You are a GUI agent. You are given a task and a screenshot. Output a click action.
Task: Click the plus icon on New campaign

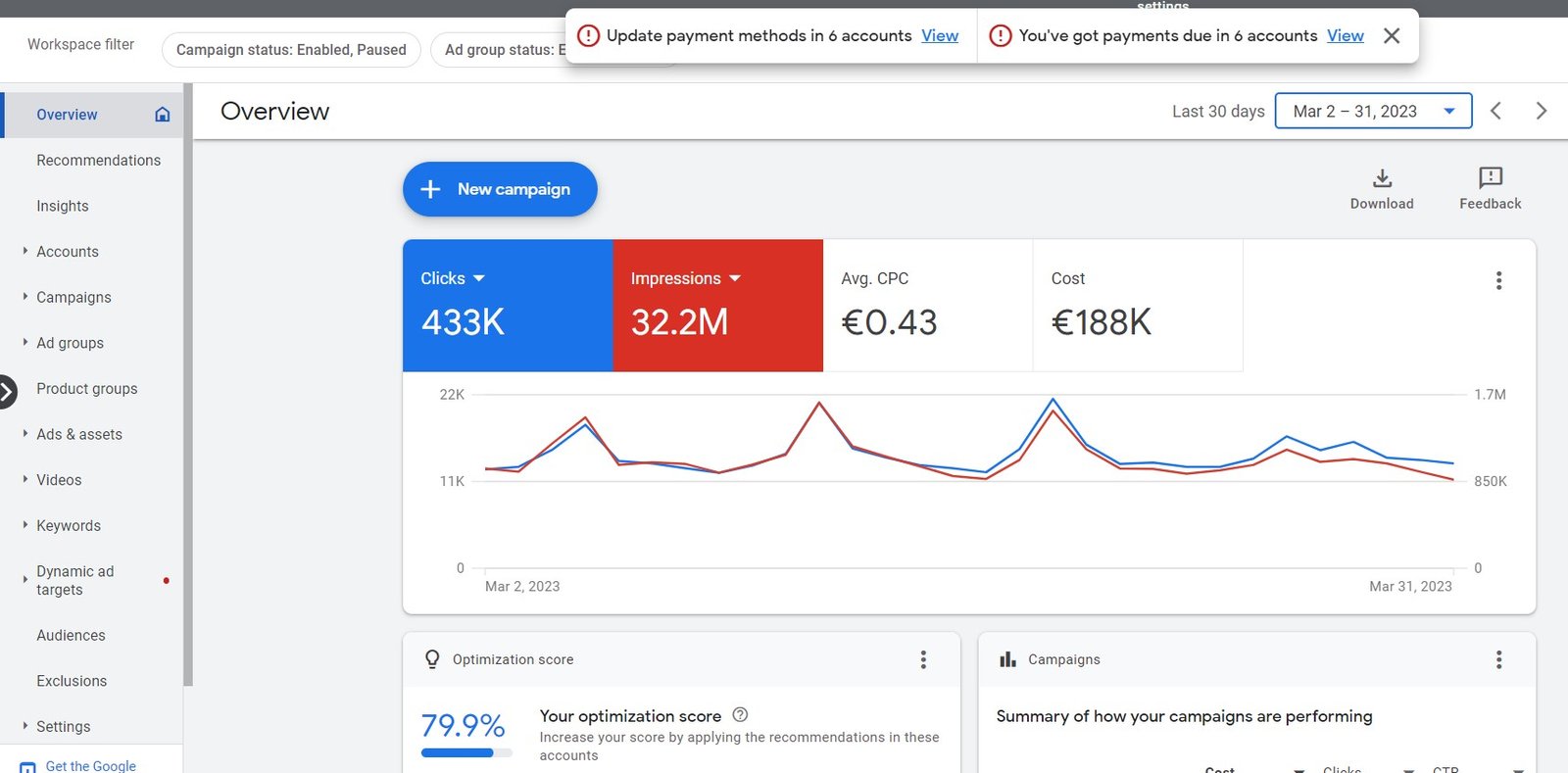point(430,189)
